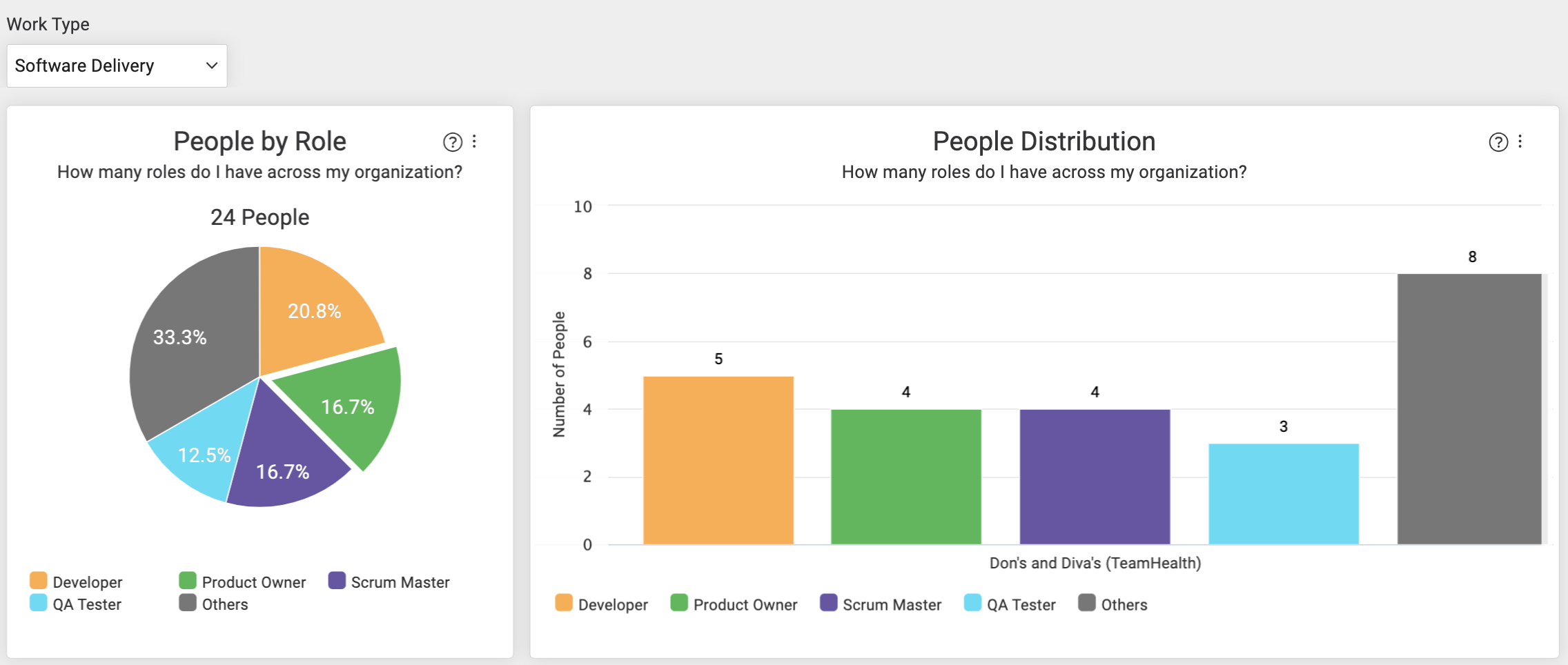Toggle Others legend in pie chart
Viewport: 1568px width, 665px height.
click(x=213, y=604)
